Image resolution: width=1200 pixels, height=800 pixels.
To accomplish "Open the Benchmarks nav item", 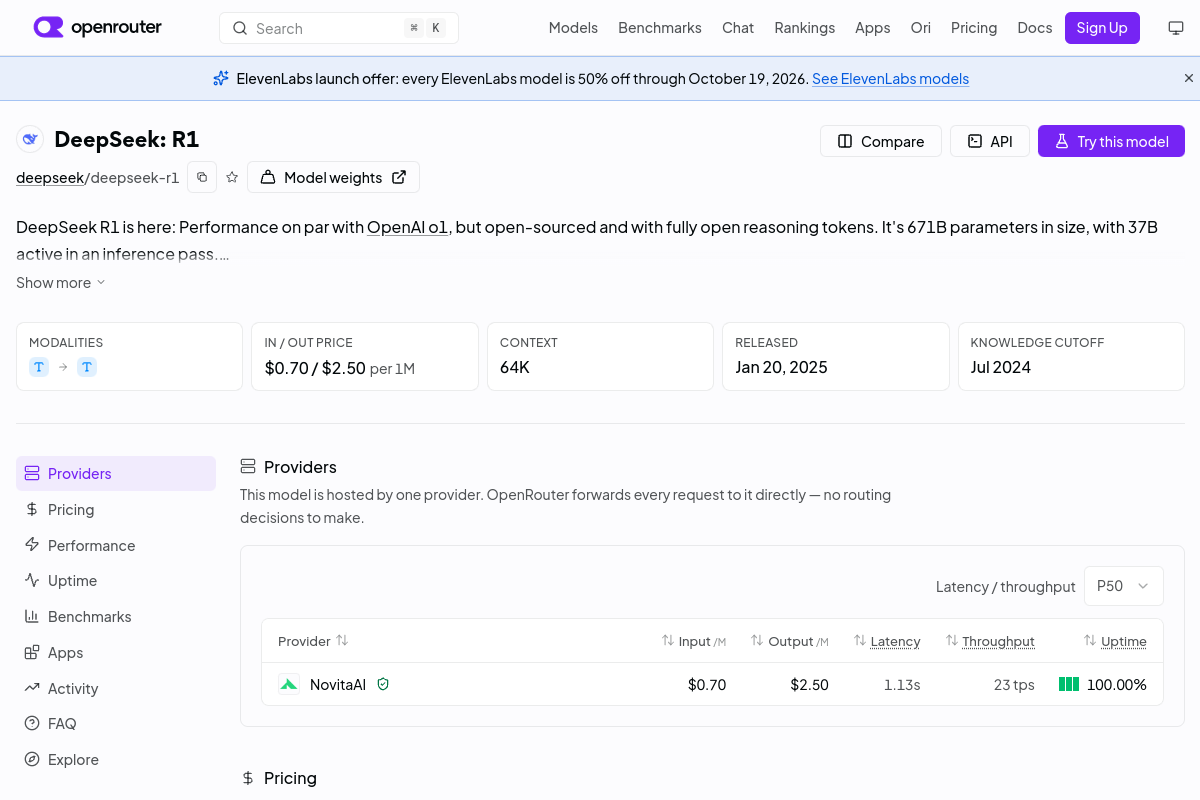I will pyautogui.click(x=660, y=28).
